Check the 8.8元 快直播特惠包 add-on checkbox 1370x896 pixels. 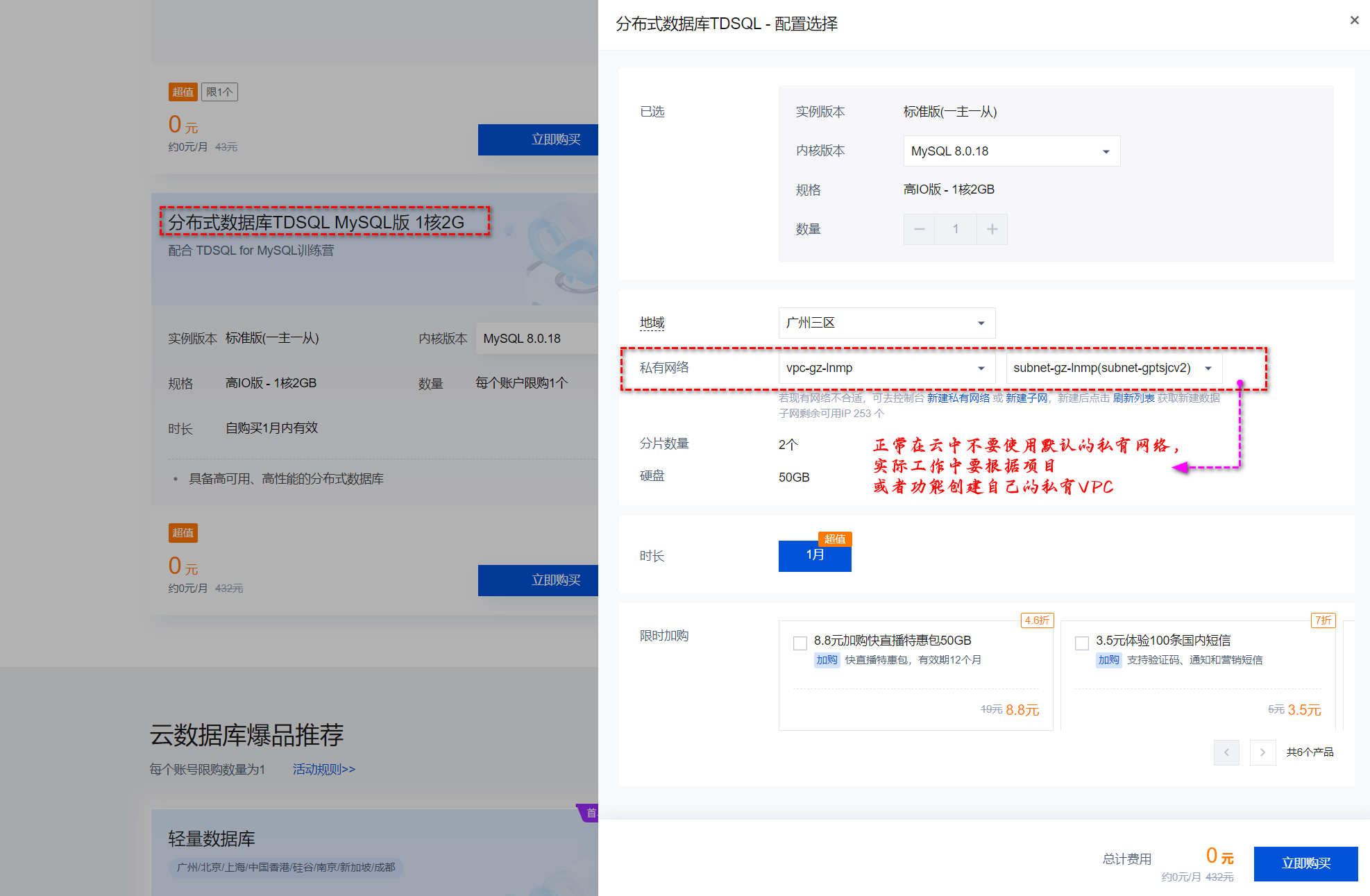(800, 643)
